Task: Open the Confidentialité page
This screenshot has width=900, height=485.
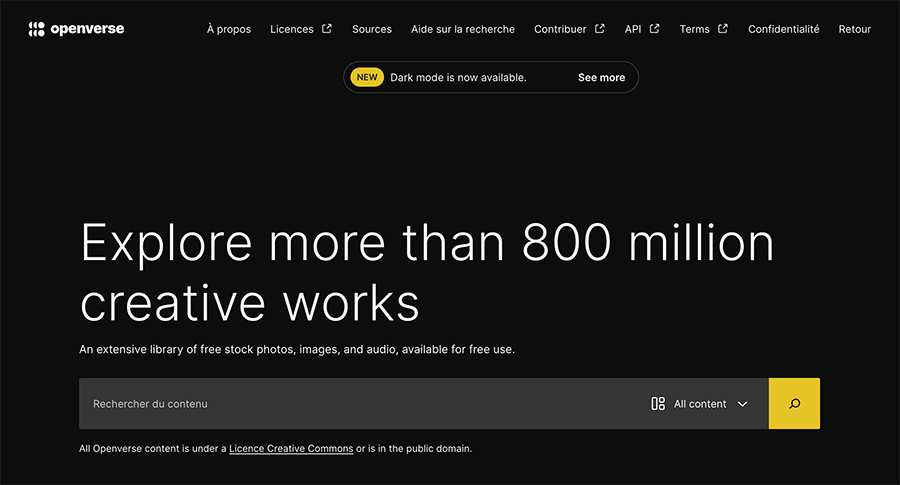Action: 783,29
